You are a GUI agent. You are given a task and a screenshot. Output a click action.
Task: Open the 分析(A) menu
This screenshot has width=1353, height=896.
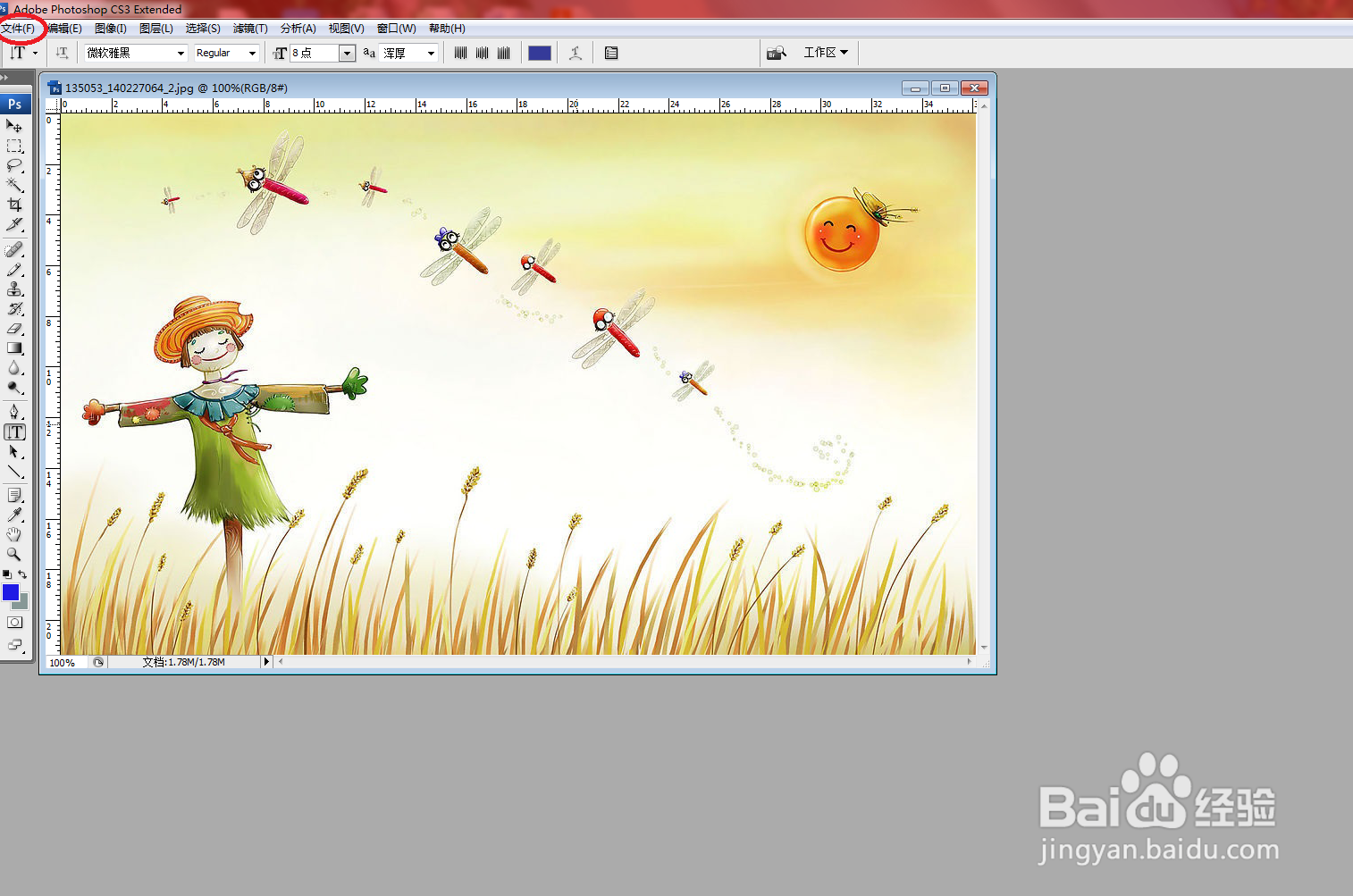pyautogui.click(x=298, y=29)
